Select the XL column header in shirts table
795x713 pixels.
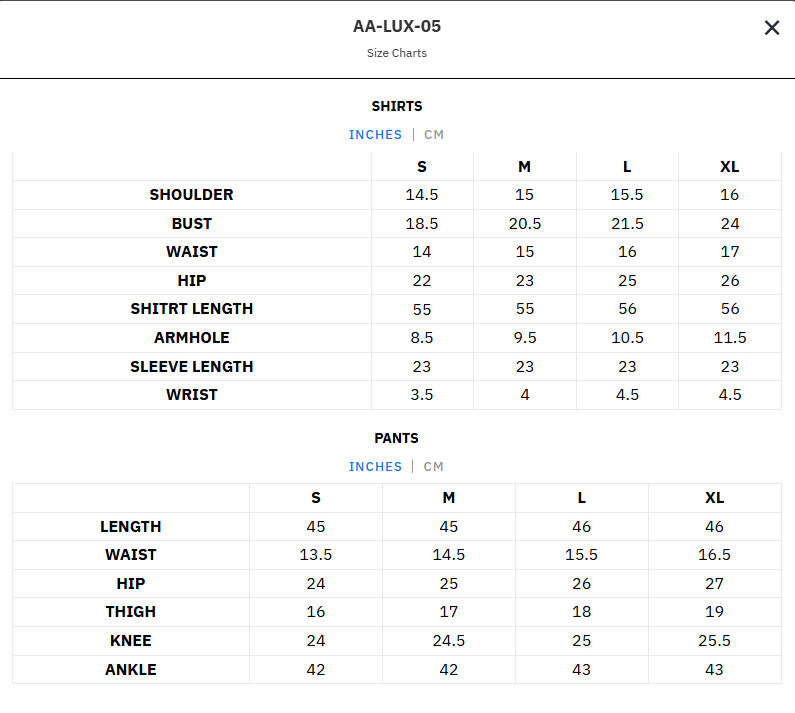coord(730,167)
